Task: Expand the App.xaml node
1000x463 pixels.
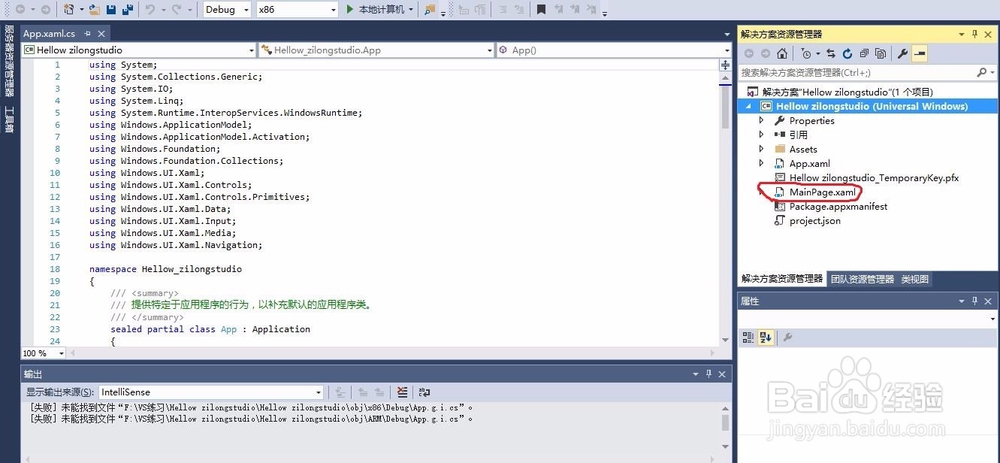Action: click(x=761, y=163)
